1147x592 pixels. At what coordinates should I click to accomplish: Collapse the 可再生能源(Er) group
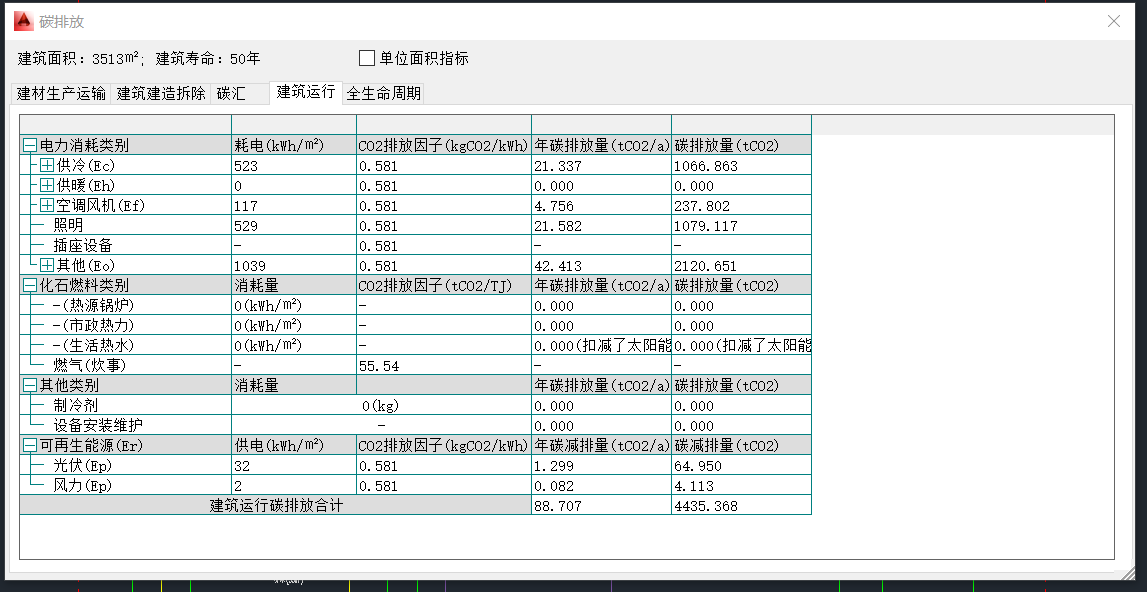coord(30,446)
